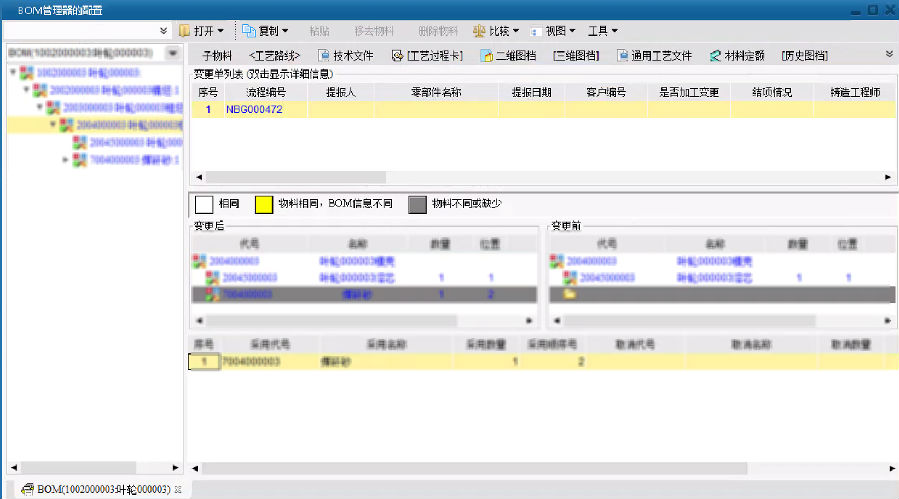Viewport: 899px width, 499px height.
Task: Collapse the root 1002000003 tree node
Action: (x=12, y=73)
